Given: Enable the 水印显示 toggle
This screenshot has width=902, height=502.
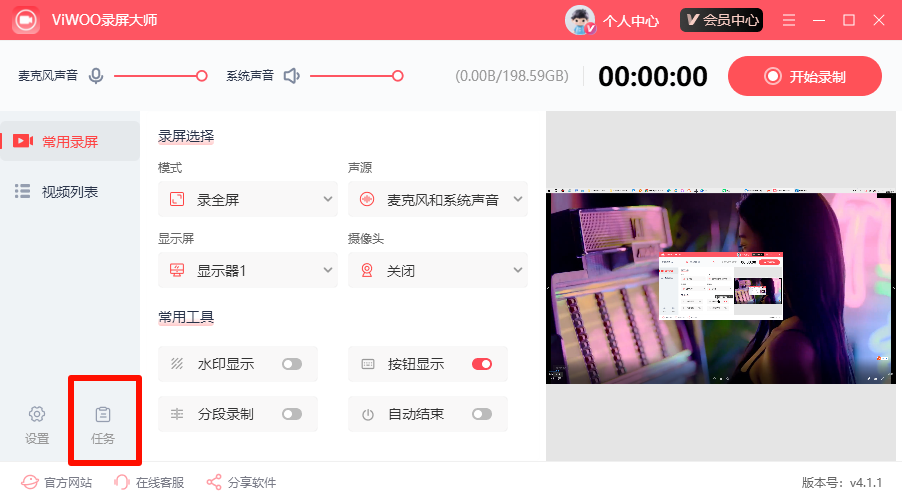Looking at the screenshot, I should [x=292, y=364].
